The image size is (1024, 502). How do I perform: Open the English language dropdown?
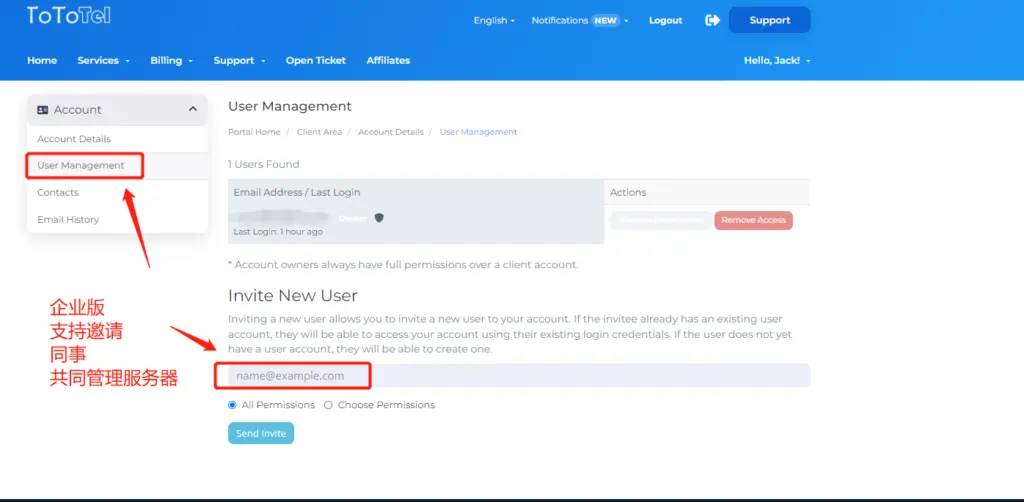(494, 20)
